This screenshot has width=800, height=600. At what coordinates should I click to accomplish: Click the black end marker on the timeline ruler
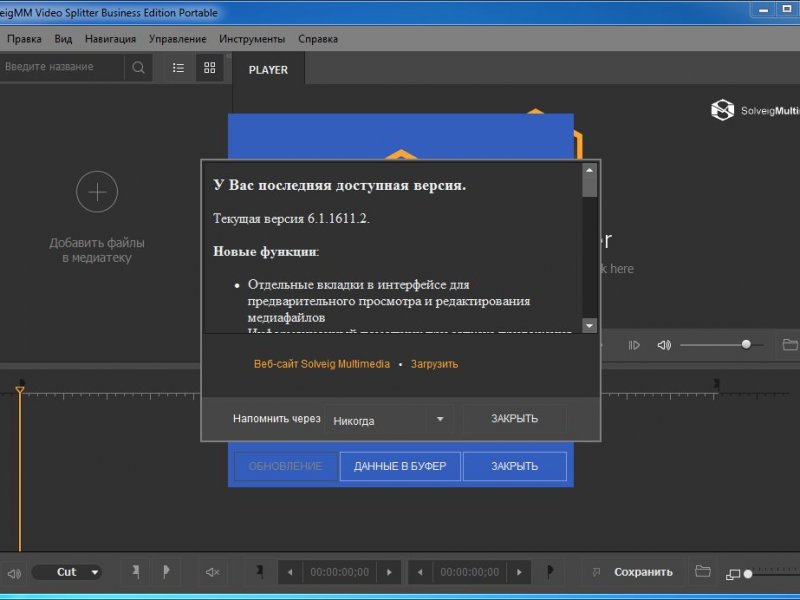pyautogui.click(x=716, y=384)
